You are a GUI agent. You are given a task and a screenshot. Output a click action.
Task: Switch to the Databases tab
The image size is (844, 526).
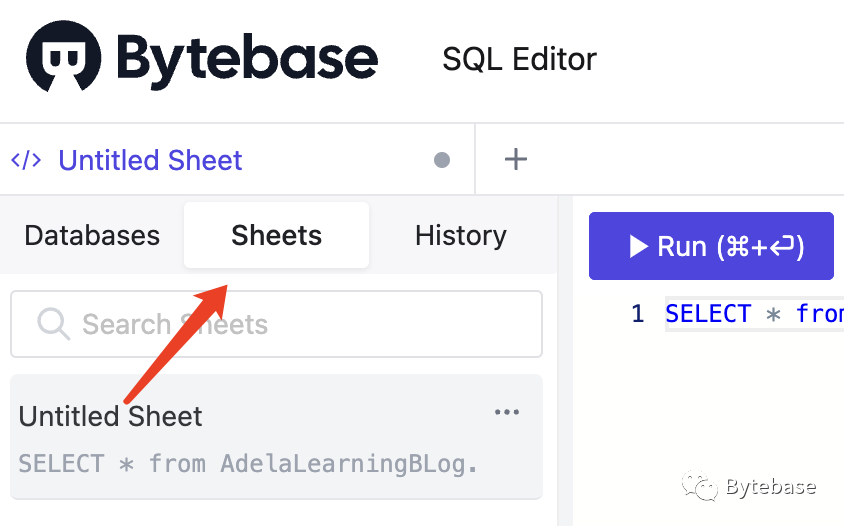tap(92, 236)
